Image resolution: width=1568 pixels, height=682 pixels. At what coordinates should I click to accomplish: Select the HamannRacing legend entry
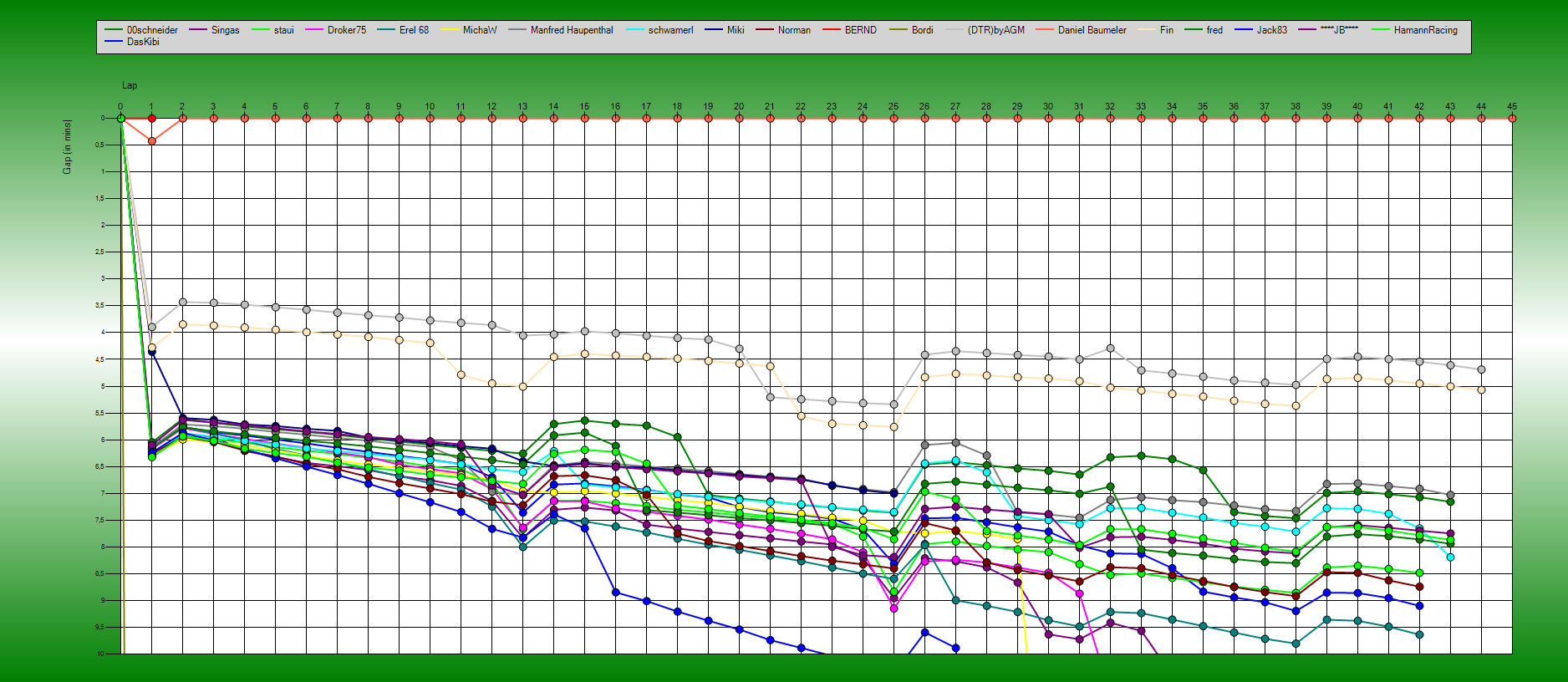(1415, 30)
